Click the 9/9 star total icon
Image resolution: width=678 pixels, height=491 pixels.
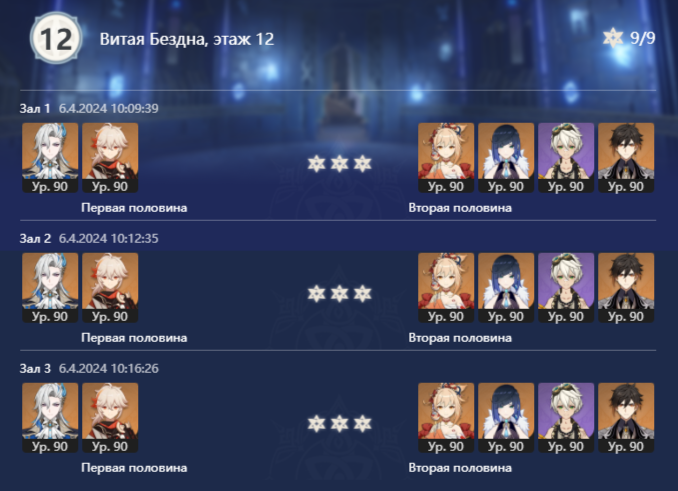pos(613,38)
